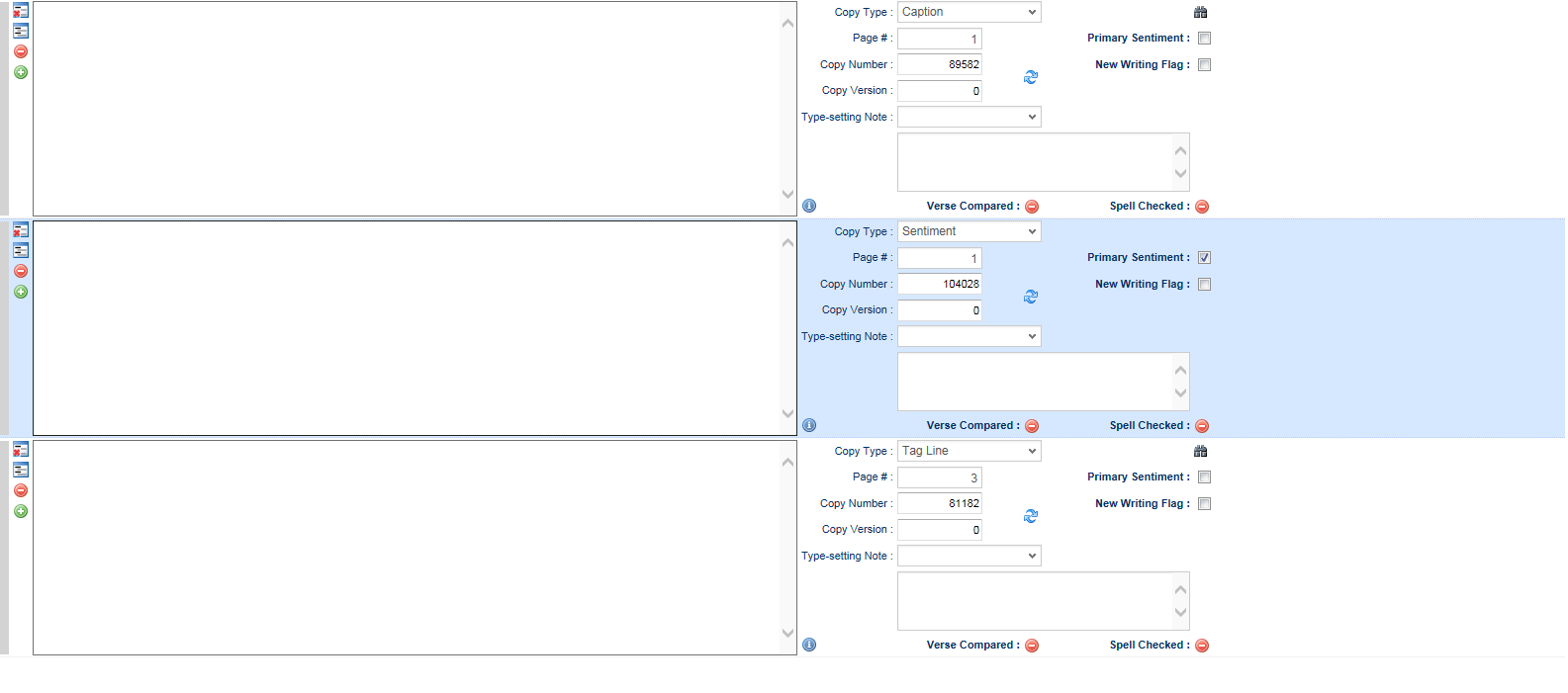Open the Copy Type dropdown showing Caption
The height and width of the screenshot is (693, 1568).
click(x=968, y=12)
